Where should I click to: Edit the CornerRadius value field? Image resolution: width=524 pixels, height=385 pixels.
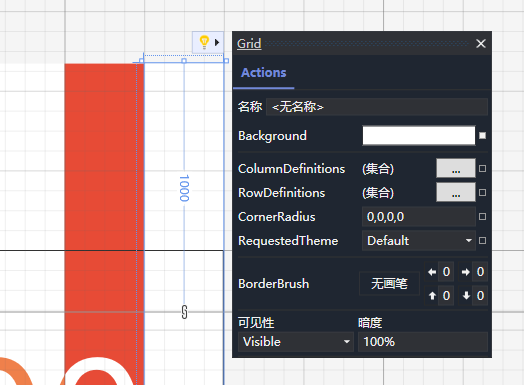419,217
